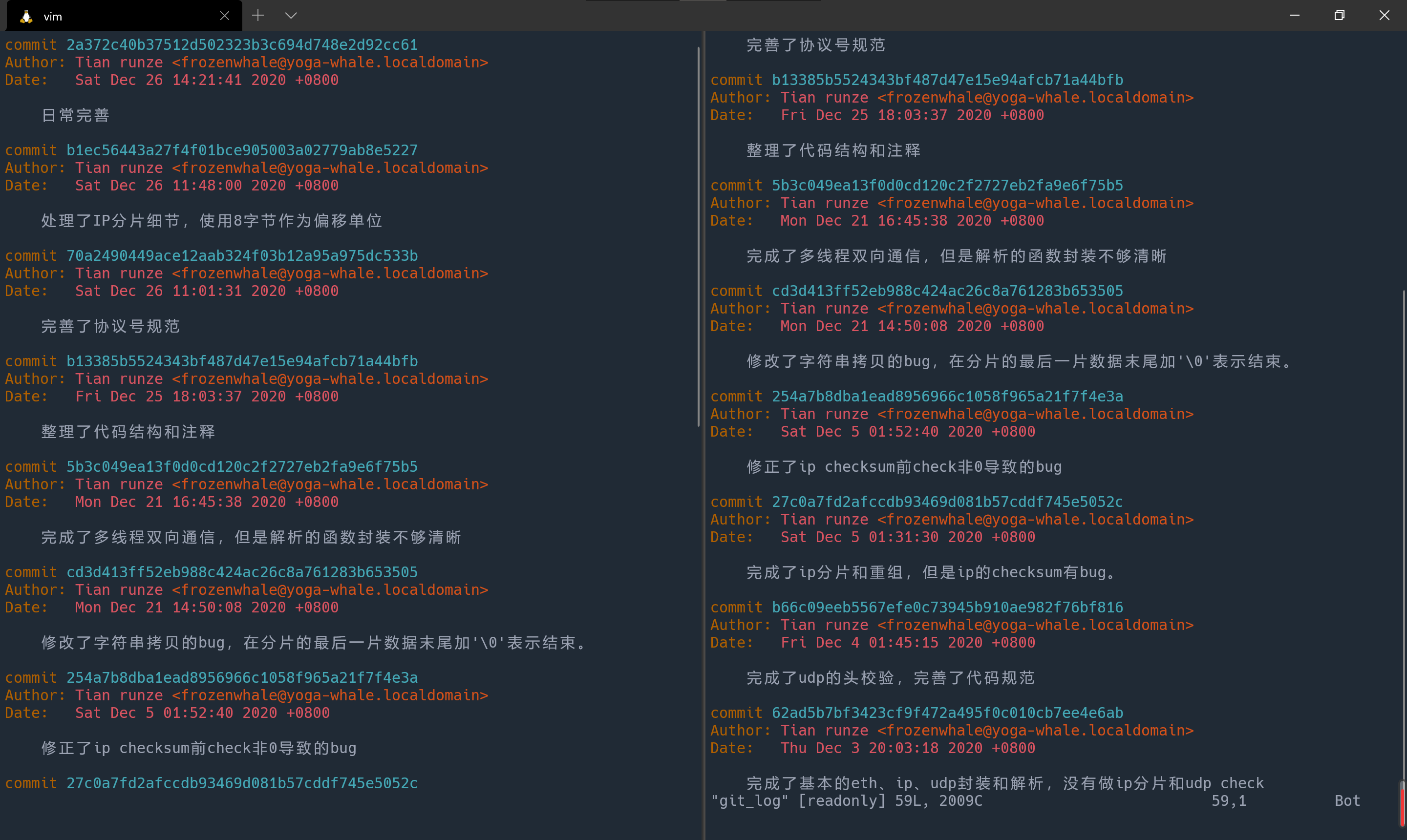
Task: Select the vim tab
Action: tap(124, 16)
